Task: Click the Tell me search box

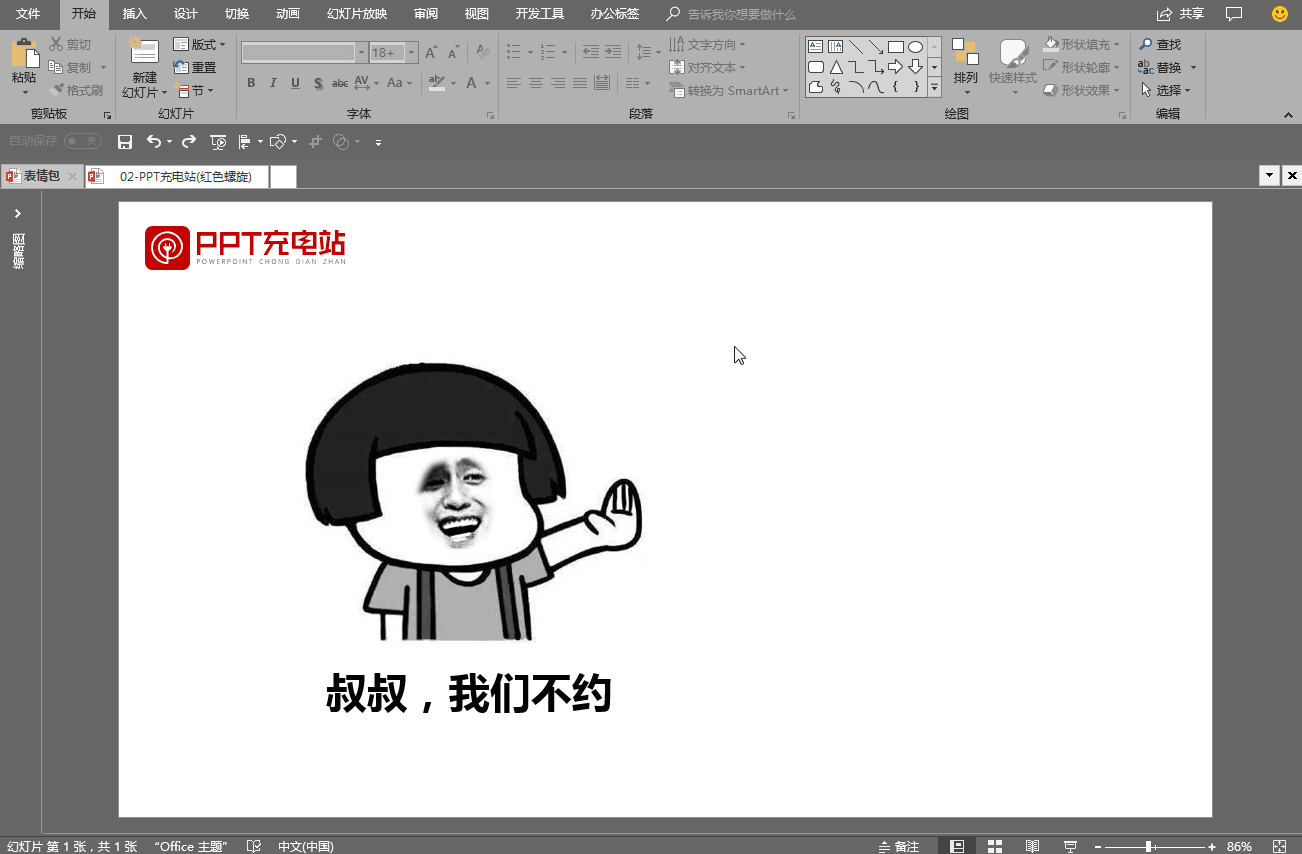Action: pos(741,14)
